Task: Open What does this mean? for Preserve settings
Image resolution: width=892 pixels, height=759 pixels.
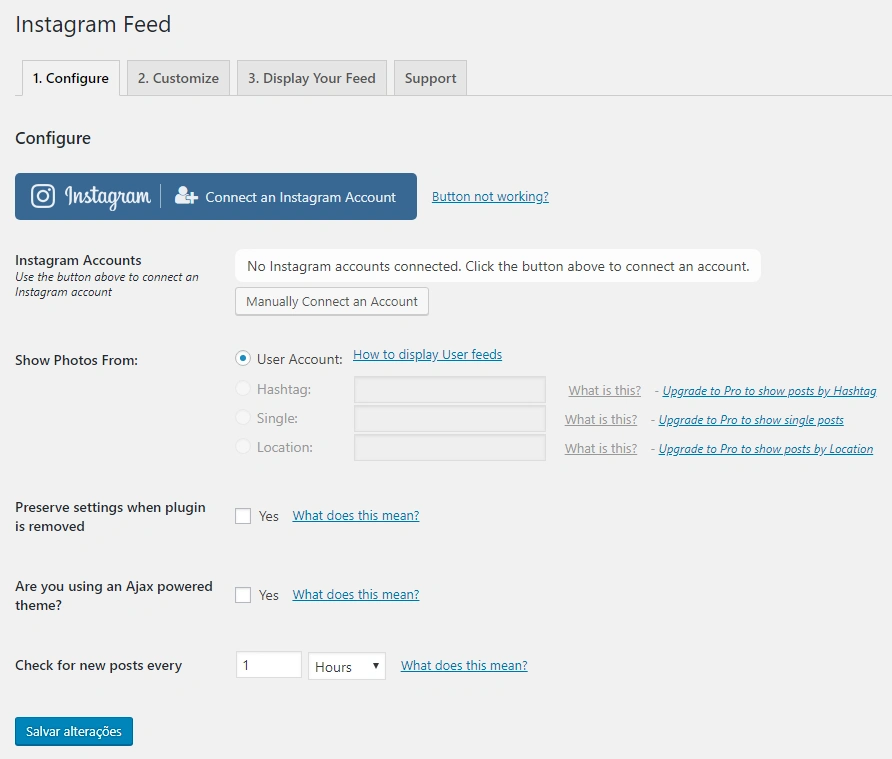Action: (x=356, y=515)
